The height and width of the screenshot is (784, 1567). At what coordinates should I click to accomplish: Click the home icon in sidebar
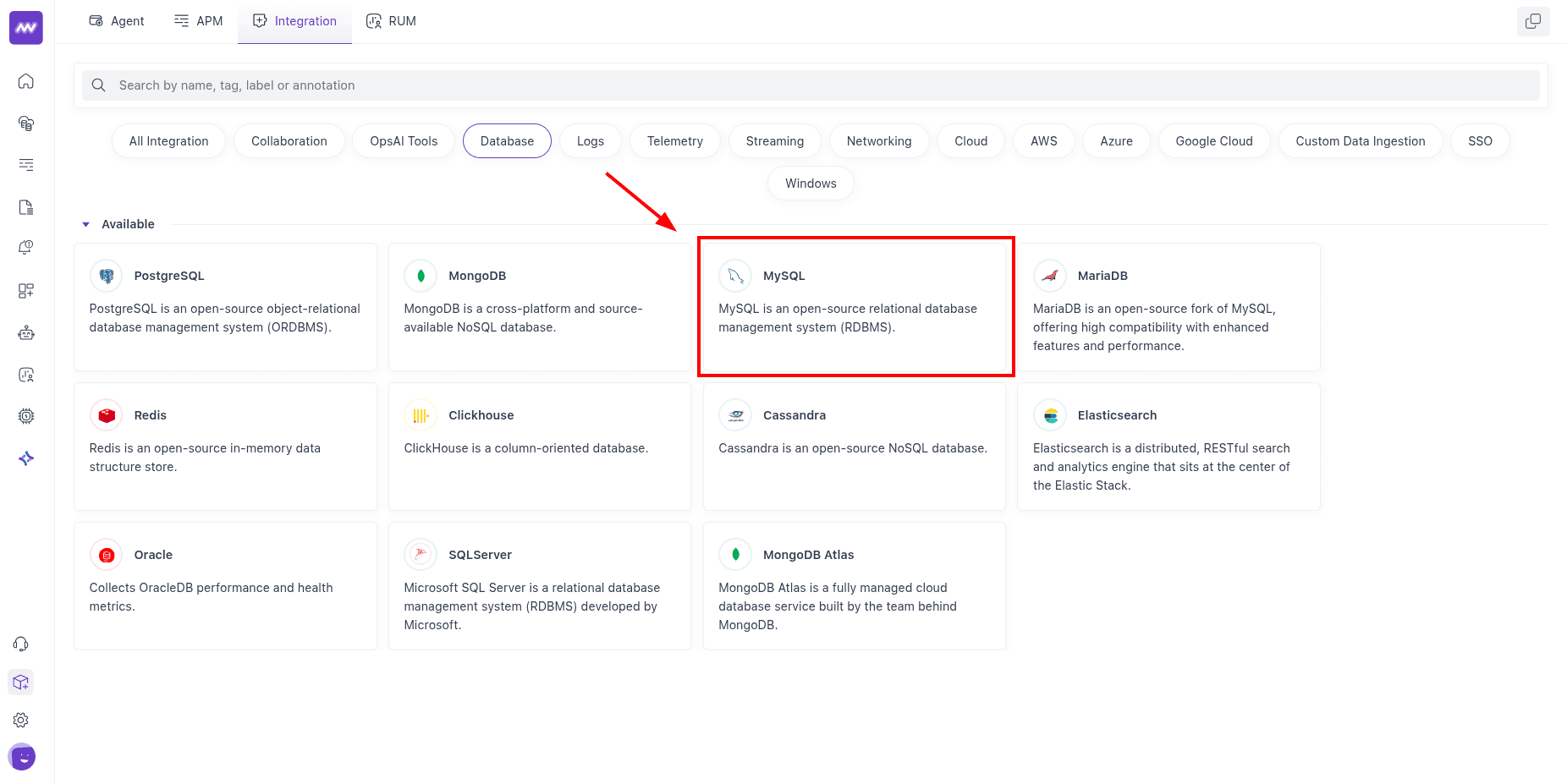26,81
